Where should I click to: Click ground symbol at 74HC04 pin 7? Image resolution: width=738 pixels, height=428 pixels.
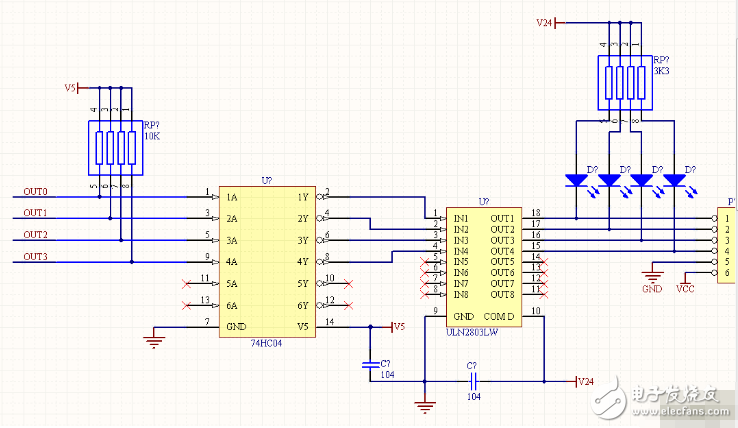tap(153, 339)
